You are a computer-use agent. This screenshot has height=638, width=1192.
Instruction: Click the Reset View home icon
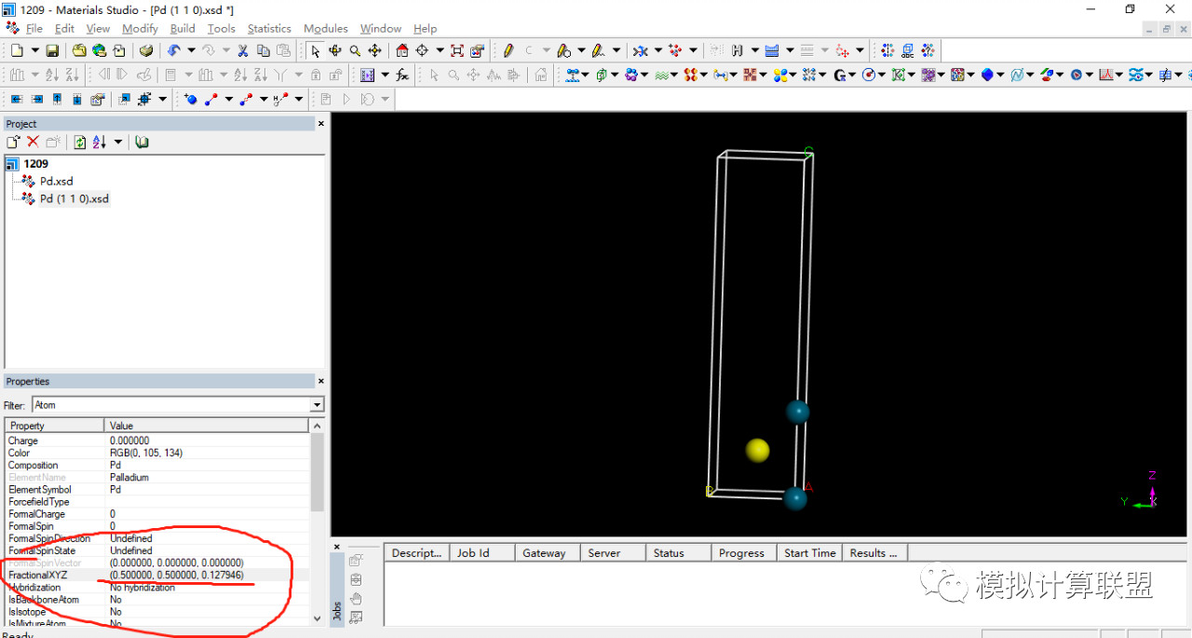pyautogui.click(x=402, y=50)
